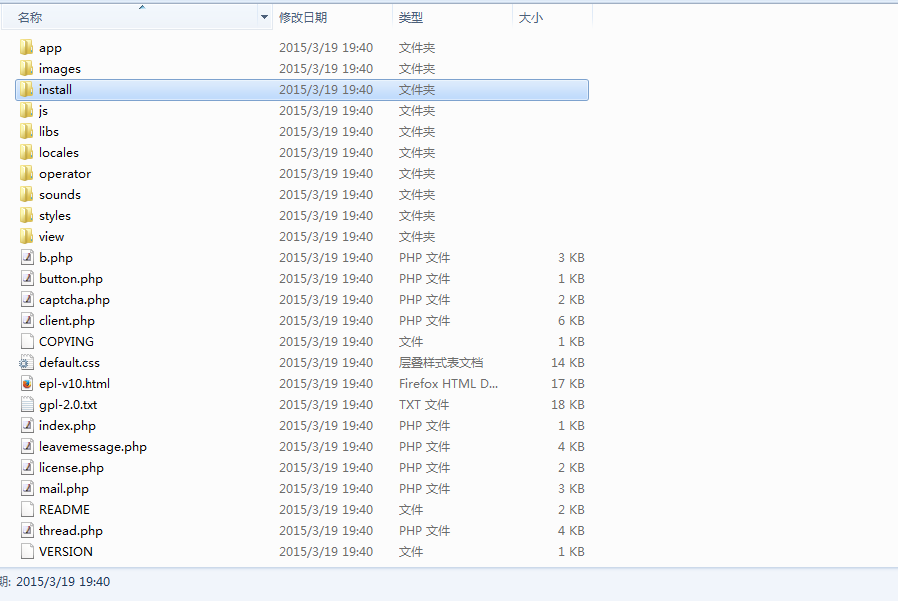Click the README file icon
The height and width of the screenshot is (601, 898).
[x=27, y=509]
